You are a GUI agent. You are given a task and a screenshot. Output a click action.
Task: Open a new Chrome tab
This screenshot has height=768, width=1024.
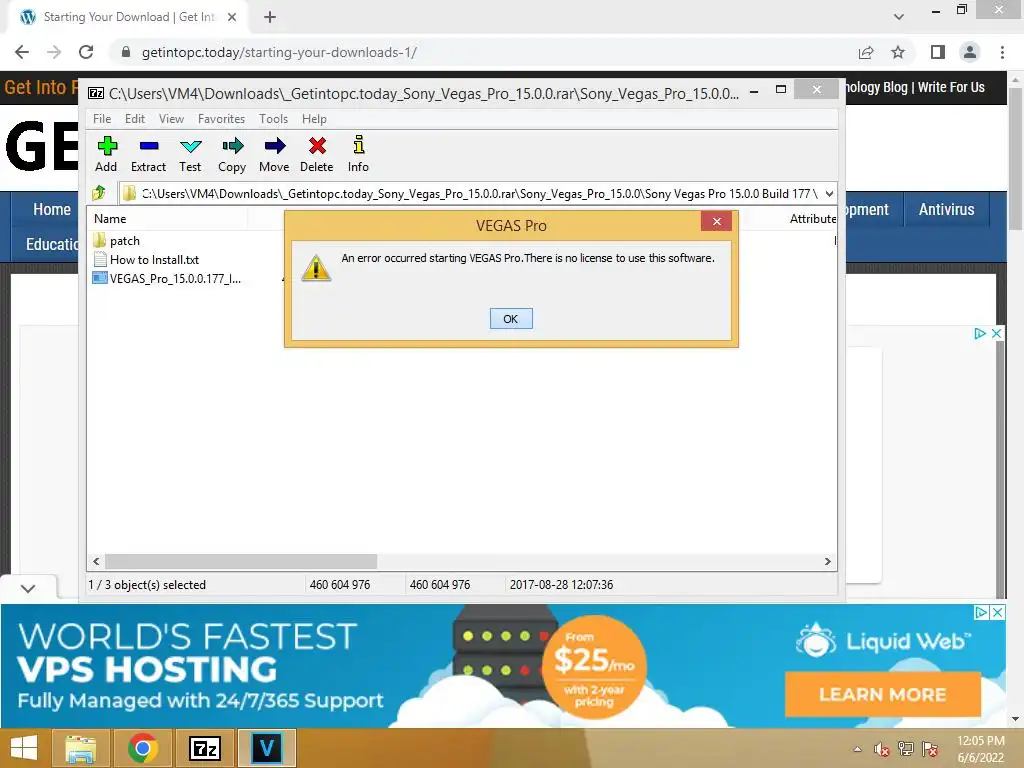coord(270,17)
